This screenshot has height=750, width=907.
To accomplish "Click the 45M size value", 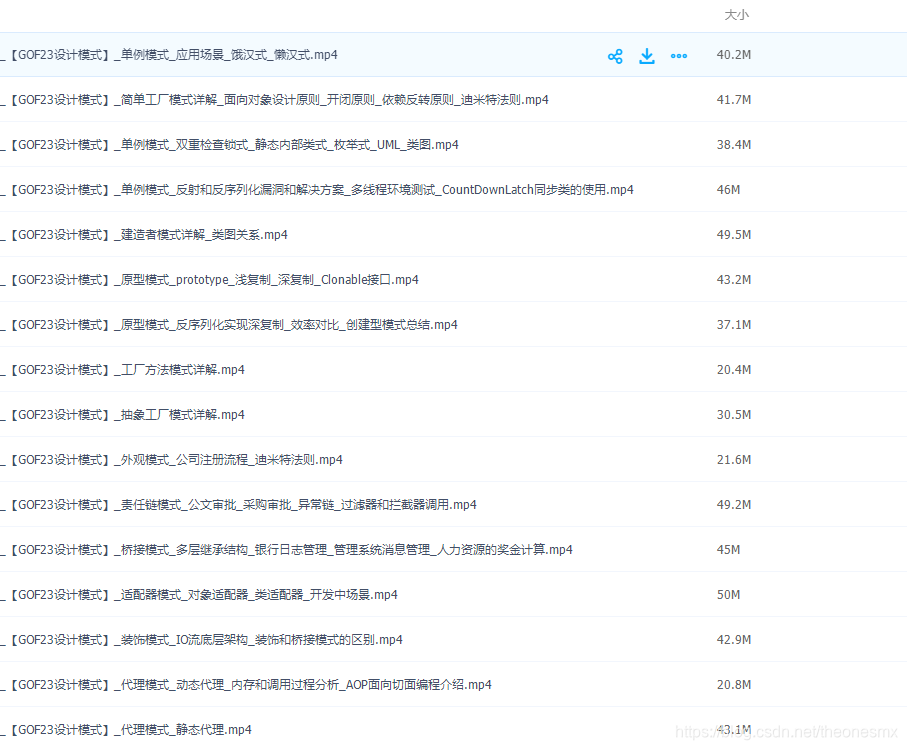I will [728, 551].
